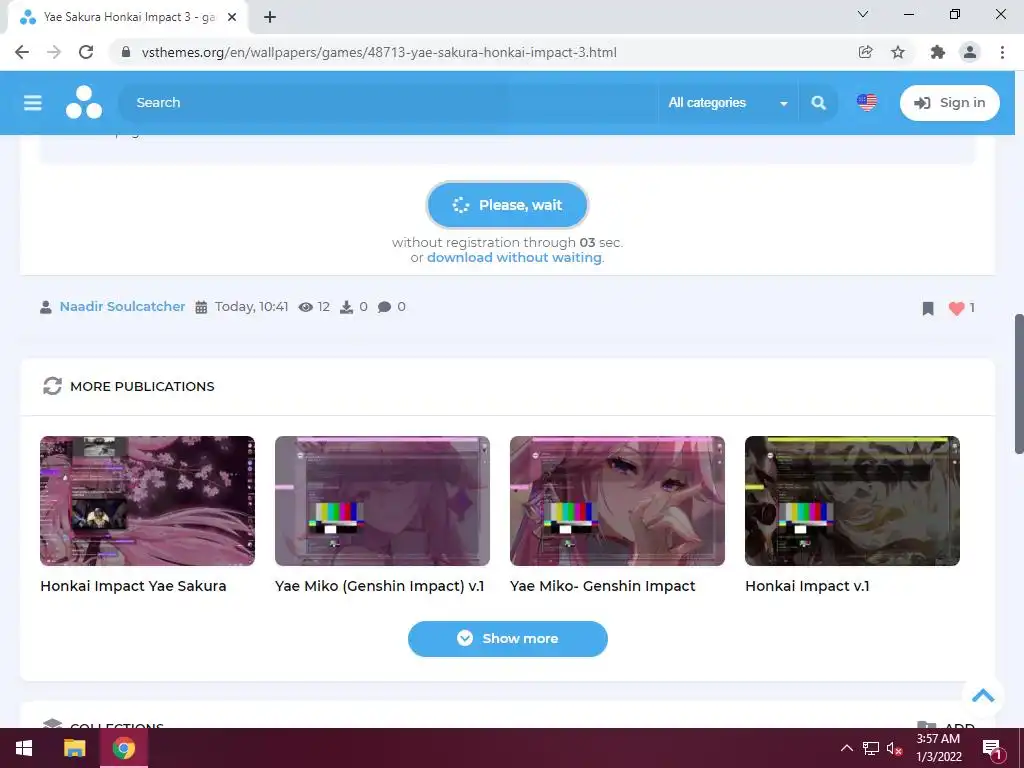The image size is (1024, 768).
Task: Open a new tab with plus button
Action: [270, 17]
